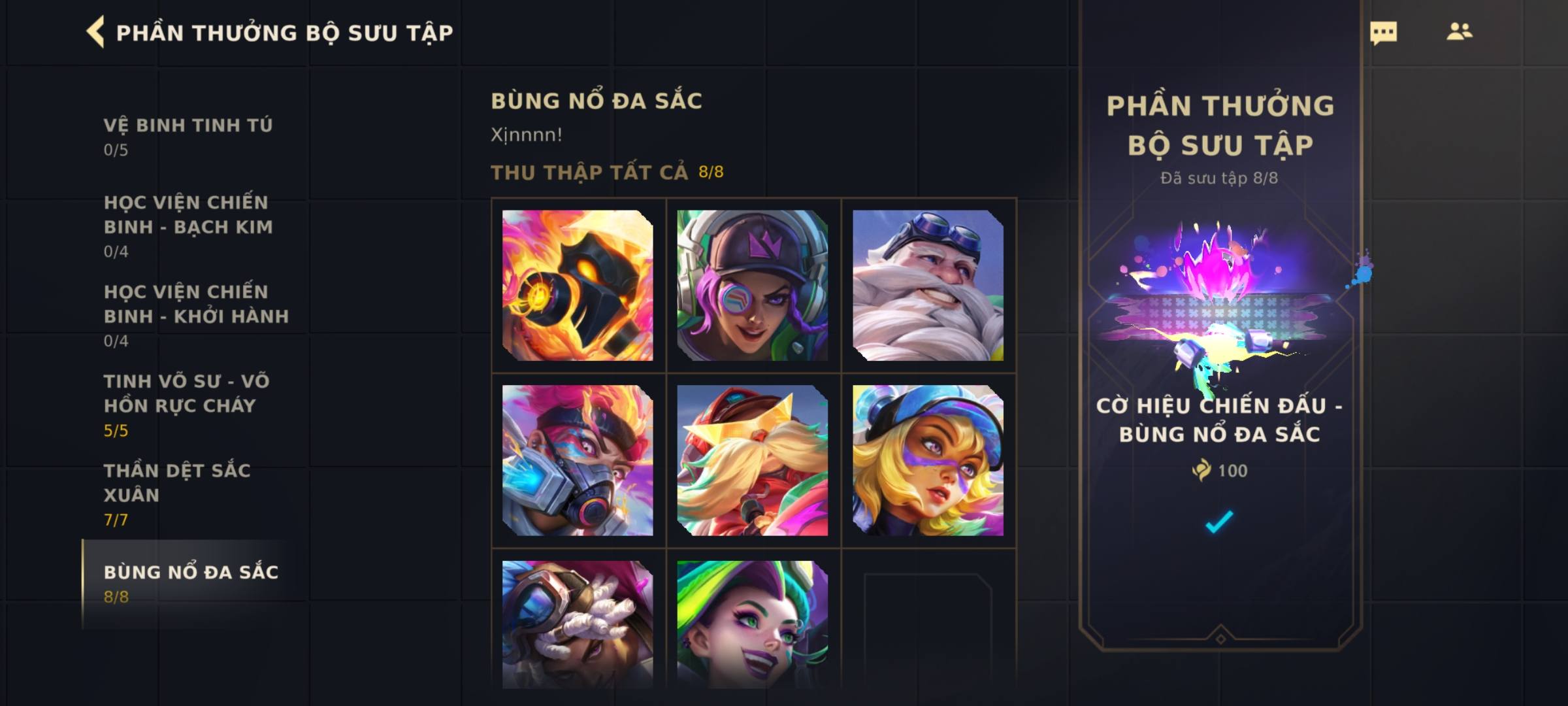Viewport: 1568px width, 706px height.
Task: Select the white-bearded goggles man skin icon
Action: [928, 285]
